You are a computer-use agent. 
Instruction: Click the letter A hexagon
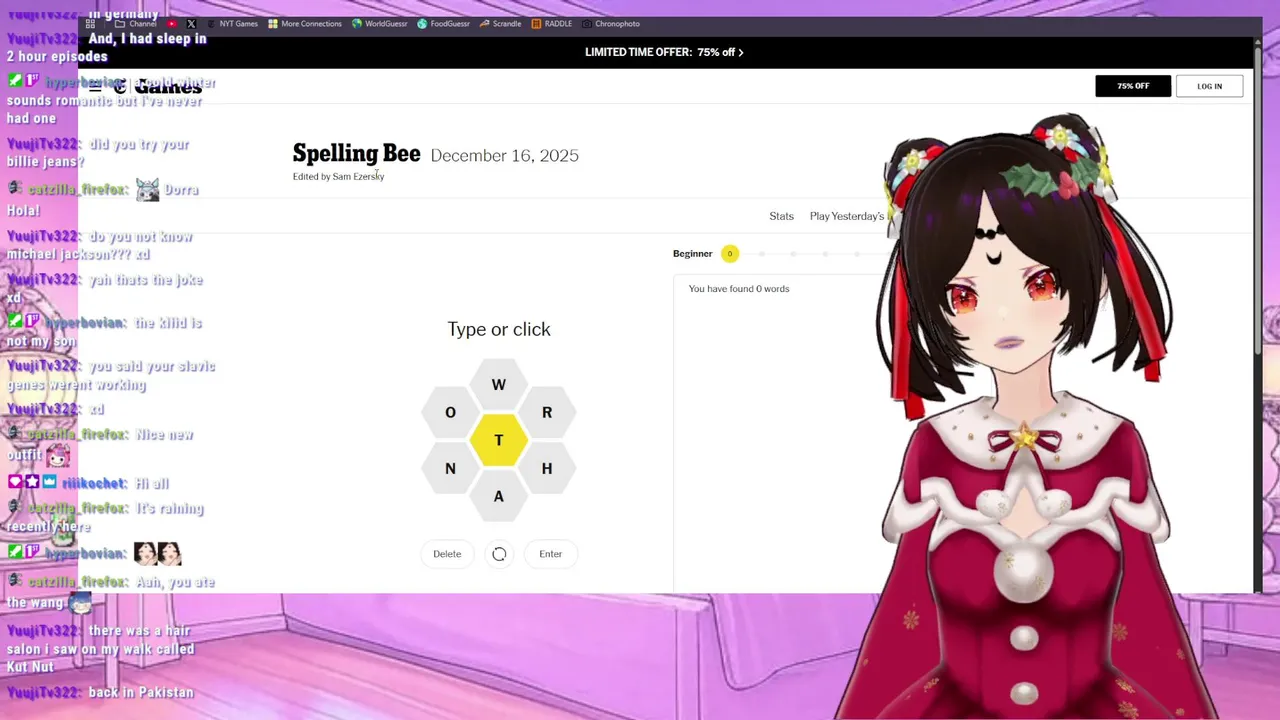point(498,497)
